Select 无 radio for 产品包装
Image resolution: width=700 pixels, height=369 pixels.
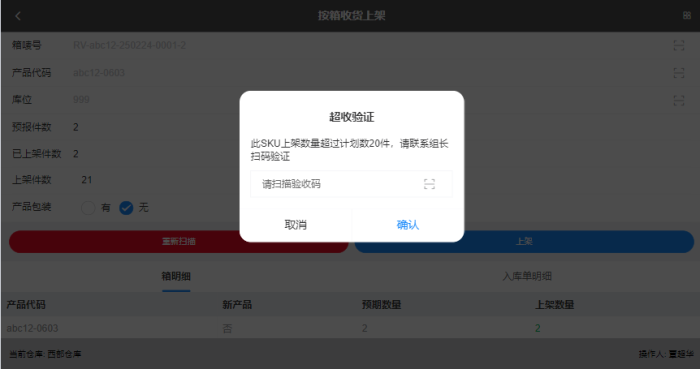[x=126, y=207]
